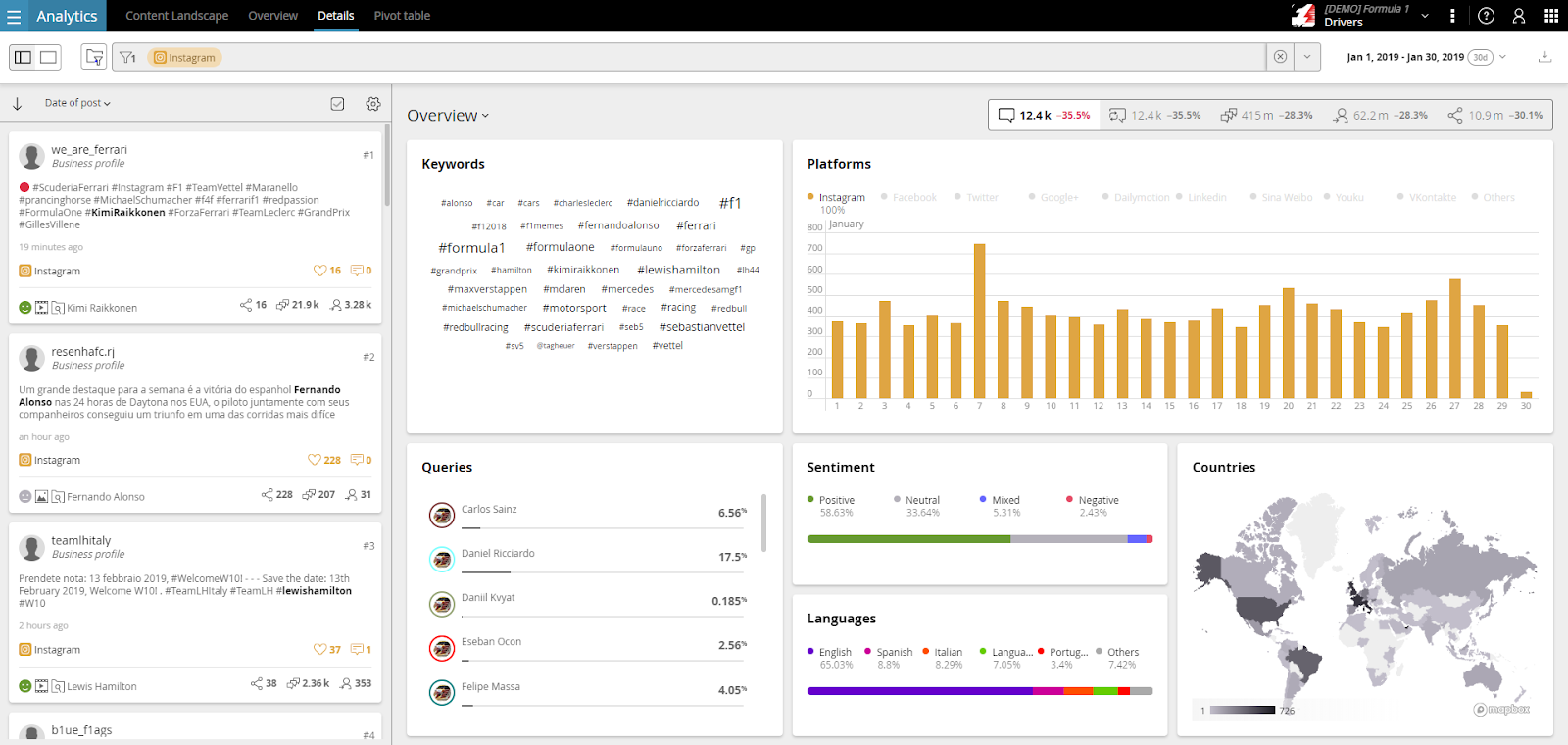Toggle select-all checkbox in post list

[337, 103]
